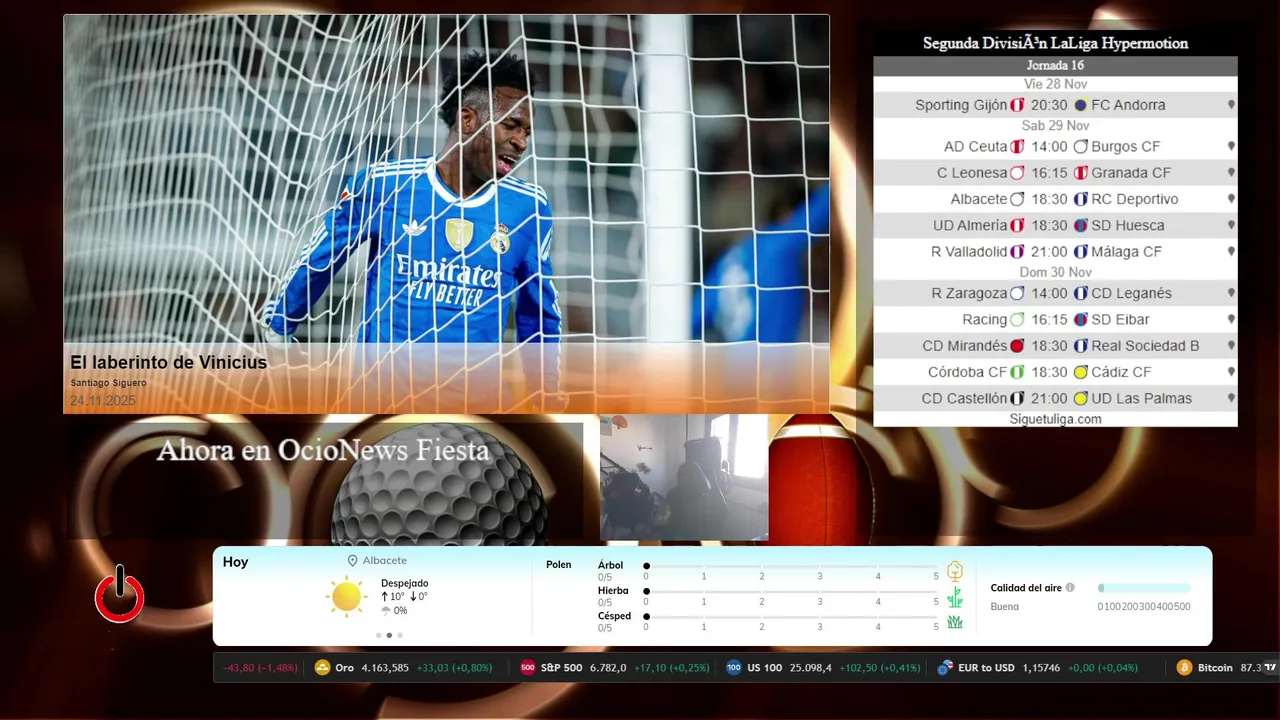Click the location pin beside Albacete
Image resolution: width=1280 pixels, height=720 pixels.
point(352,561)
